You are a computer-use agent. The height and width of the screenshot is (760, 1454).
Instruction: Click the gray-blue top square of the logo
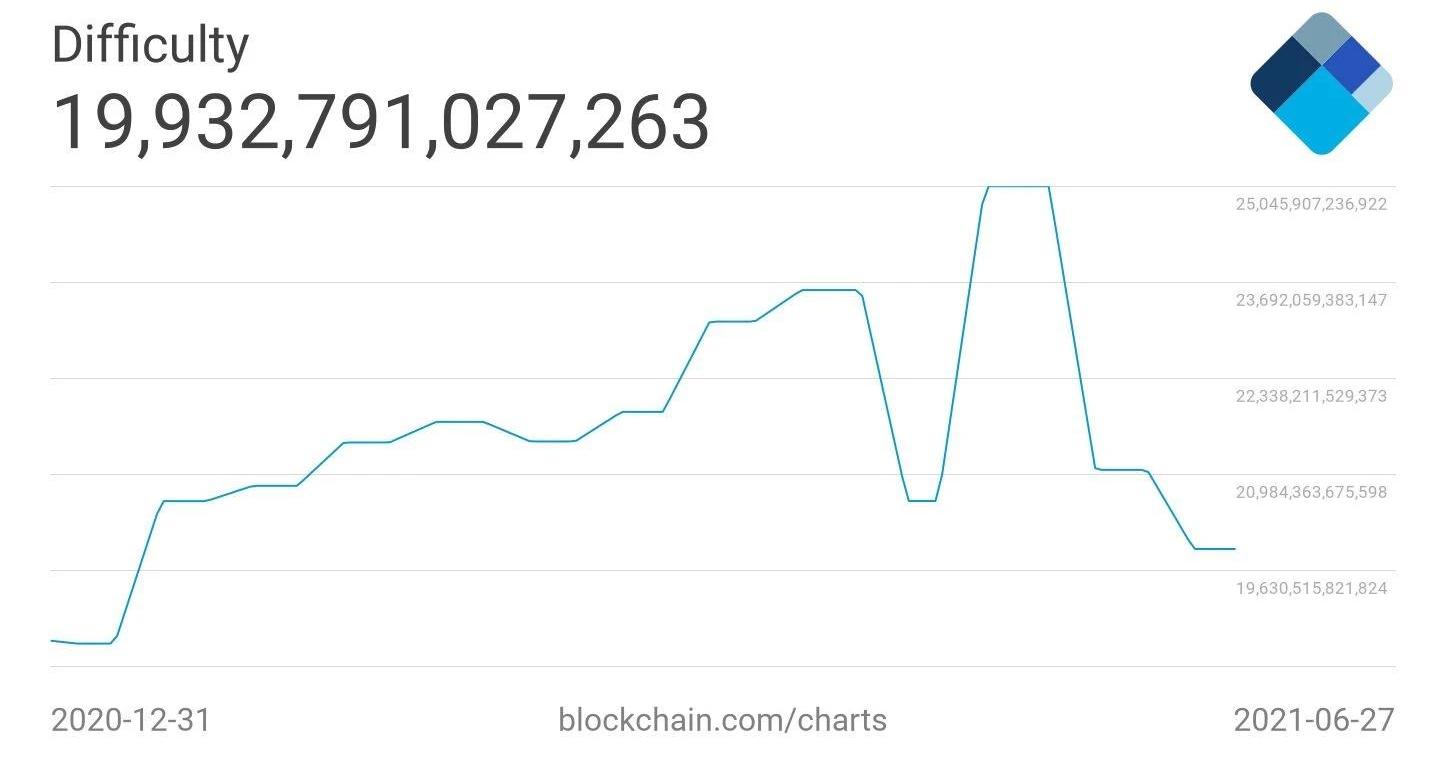pos(1322,40)
